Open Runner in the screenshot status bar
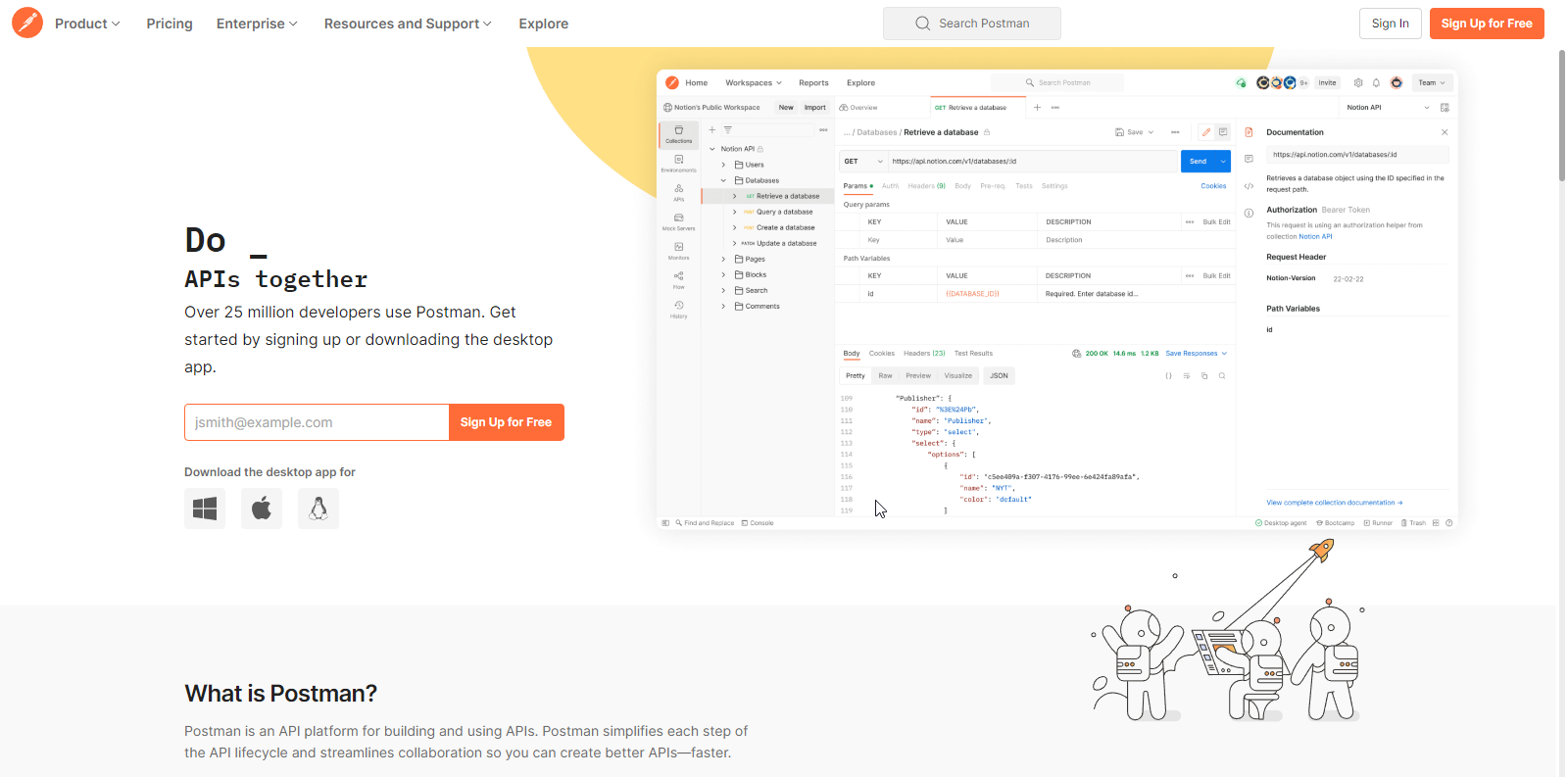Image resolution: width=1568 pixels, height=777 pixels. click(x=1378, y=523)
